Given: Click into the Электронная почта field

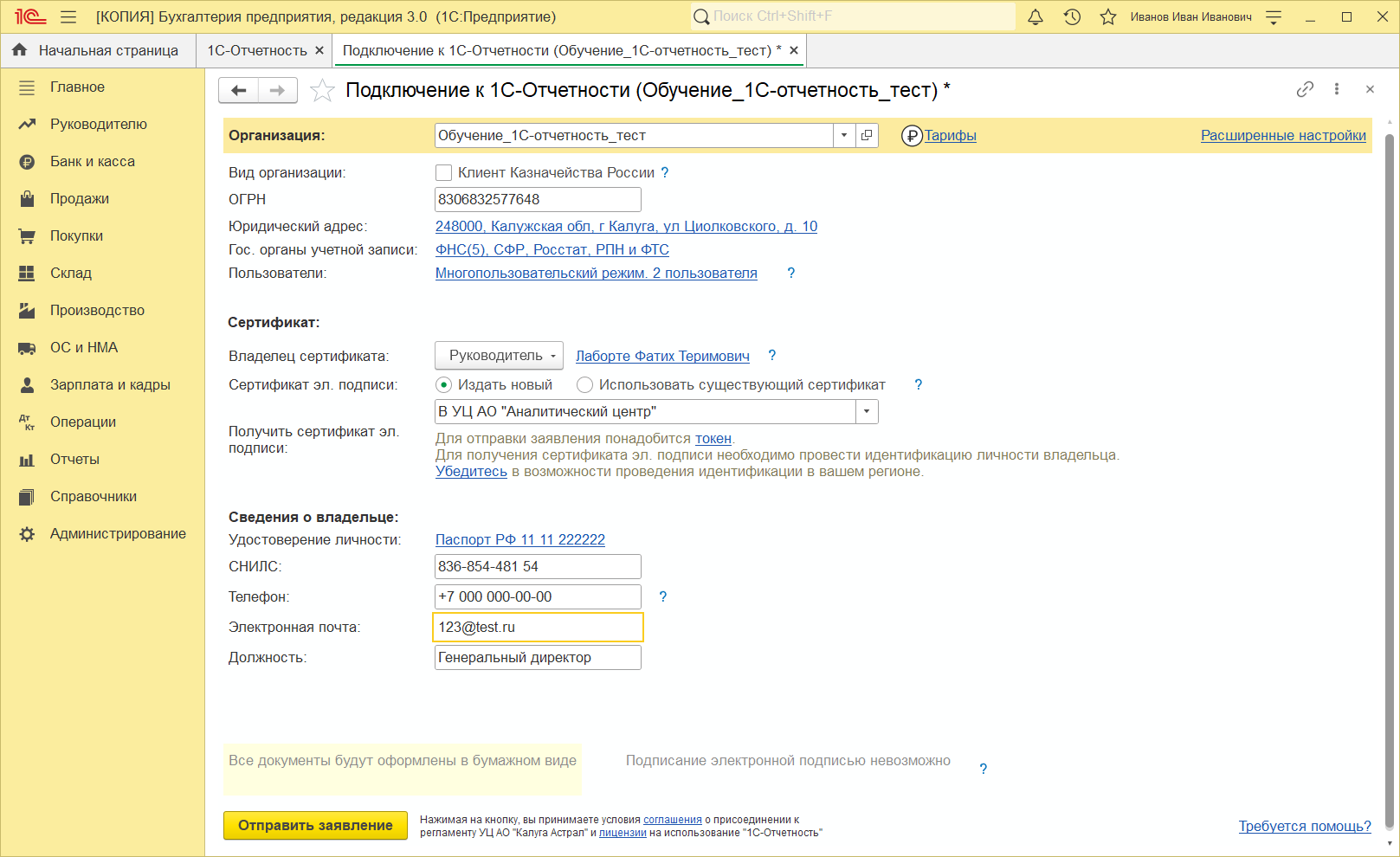Looking at the screenshot, I should [x=538, y=627].
